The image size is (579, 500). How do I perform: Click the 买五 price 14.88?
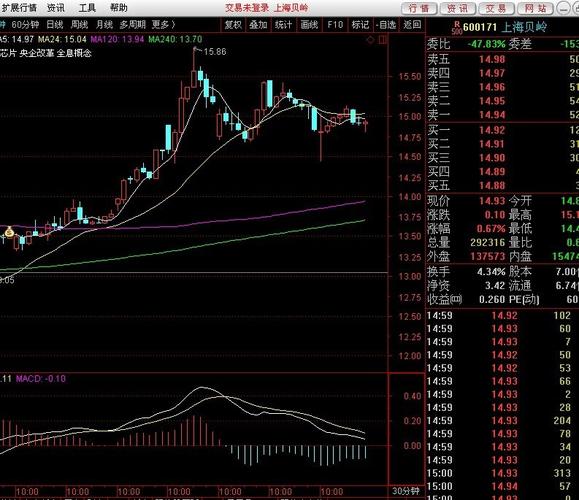pyautogui.click(x=492, y=185)
